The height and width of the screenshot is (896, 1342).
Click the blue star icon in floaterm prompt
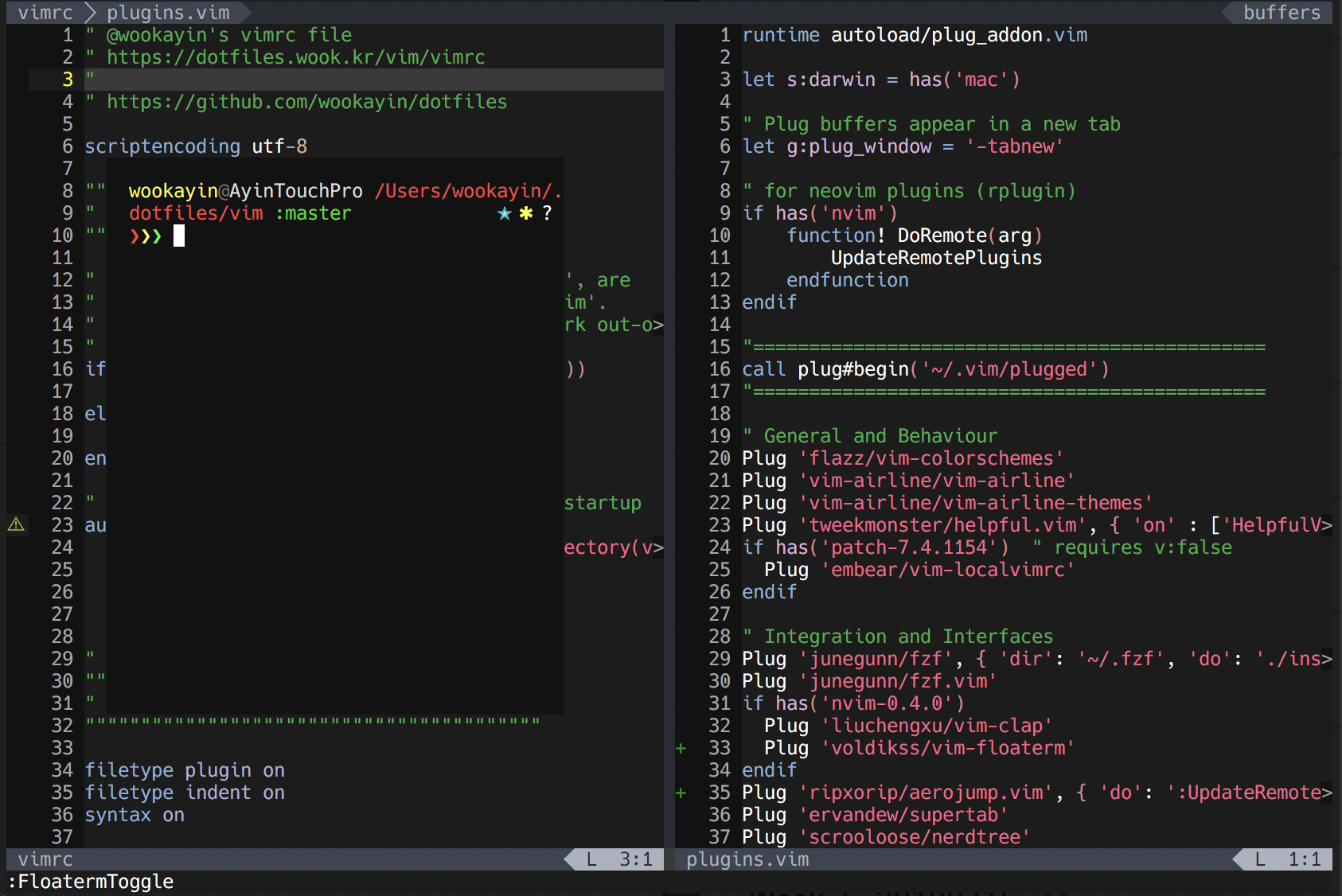(x=504, y=213)
